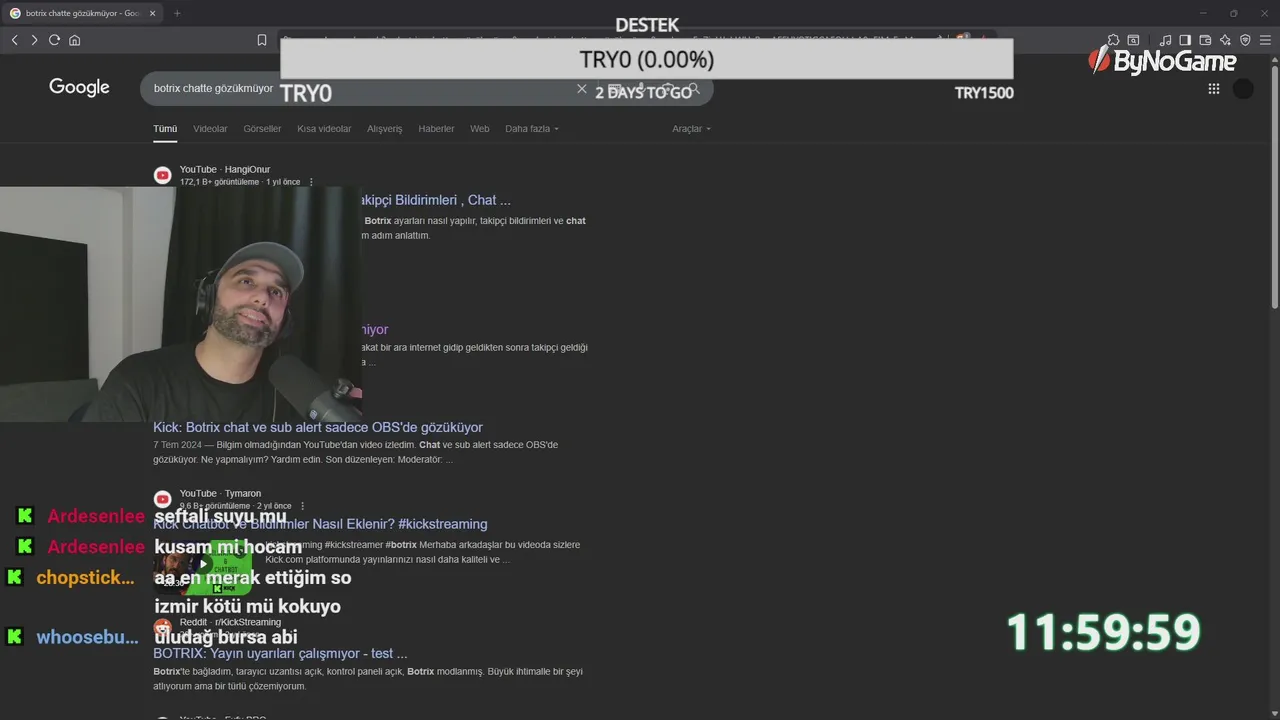The width and height of the screenshot is (1280, 720).
Task: Open the 'Alışveriş' tab
Action: [385, 128]
